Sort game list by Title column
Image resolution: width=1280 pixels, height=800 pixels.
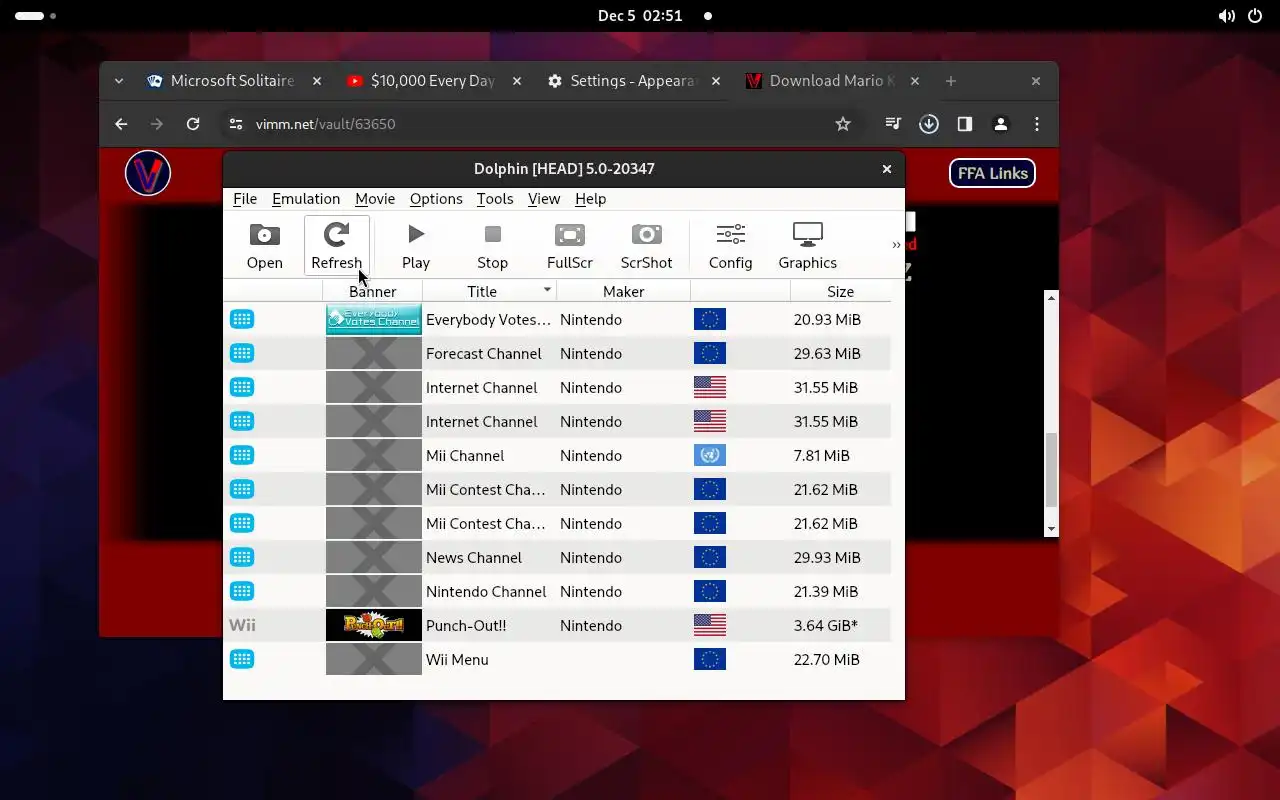[x=489, y=291]
